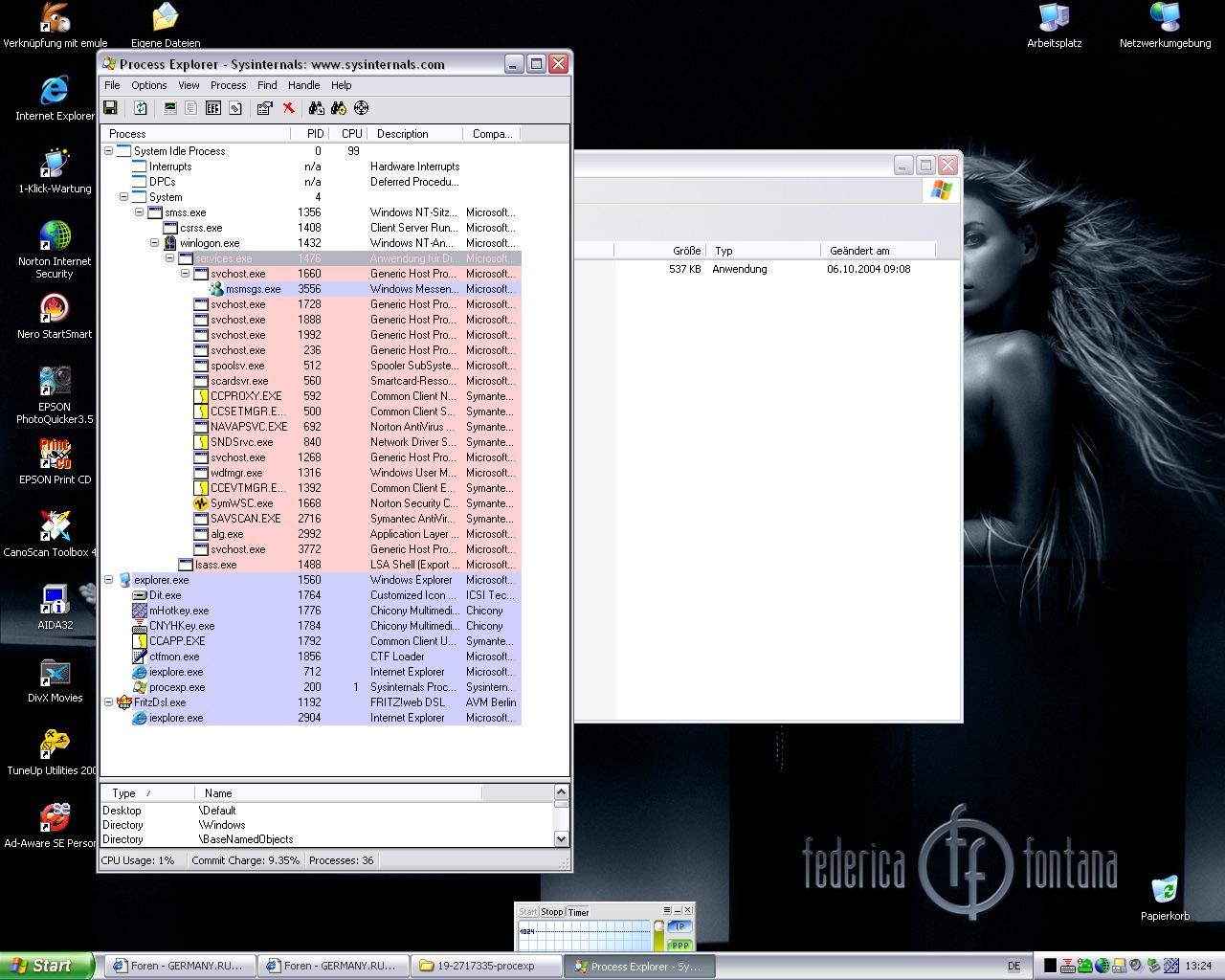The width and height of the screenshot is (1225, 980).
Task: Click the Start button on the taskbar
Action: click(46, 966)
